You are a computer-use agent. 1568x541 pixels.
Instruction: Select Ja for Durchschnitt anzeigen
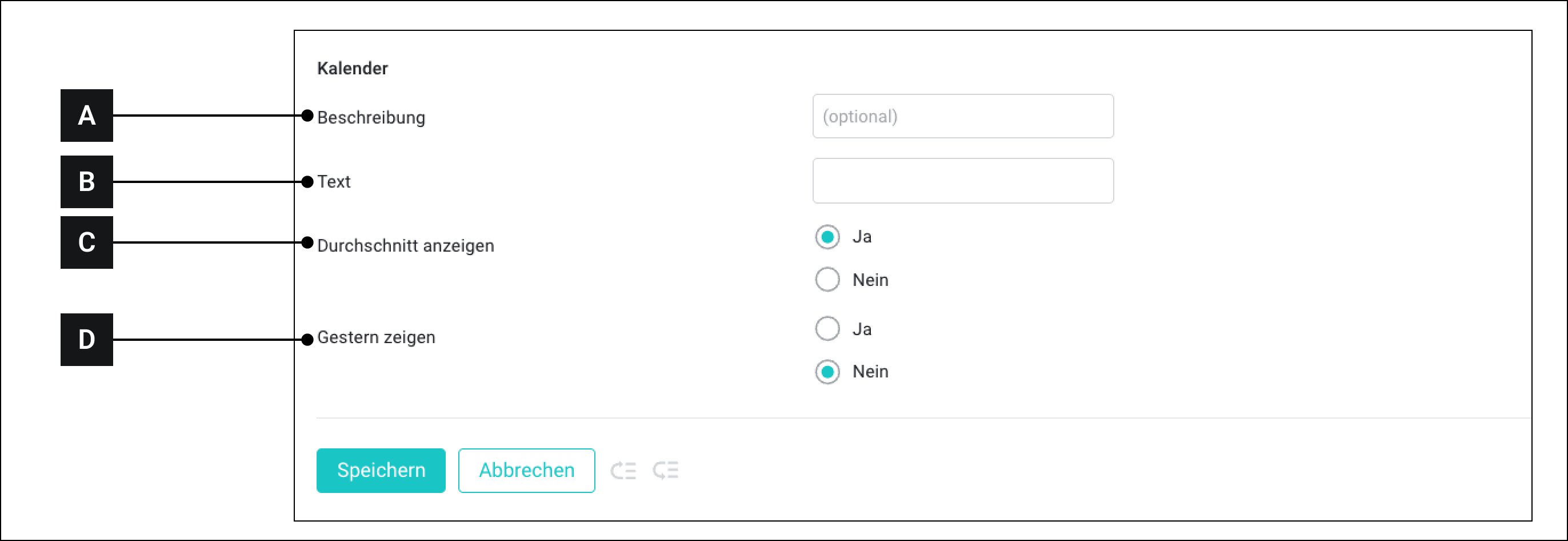(x=827, y=237)
